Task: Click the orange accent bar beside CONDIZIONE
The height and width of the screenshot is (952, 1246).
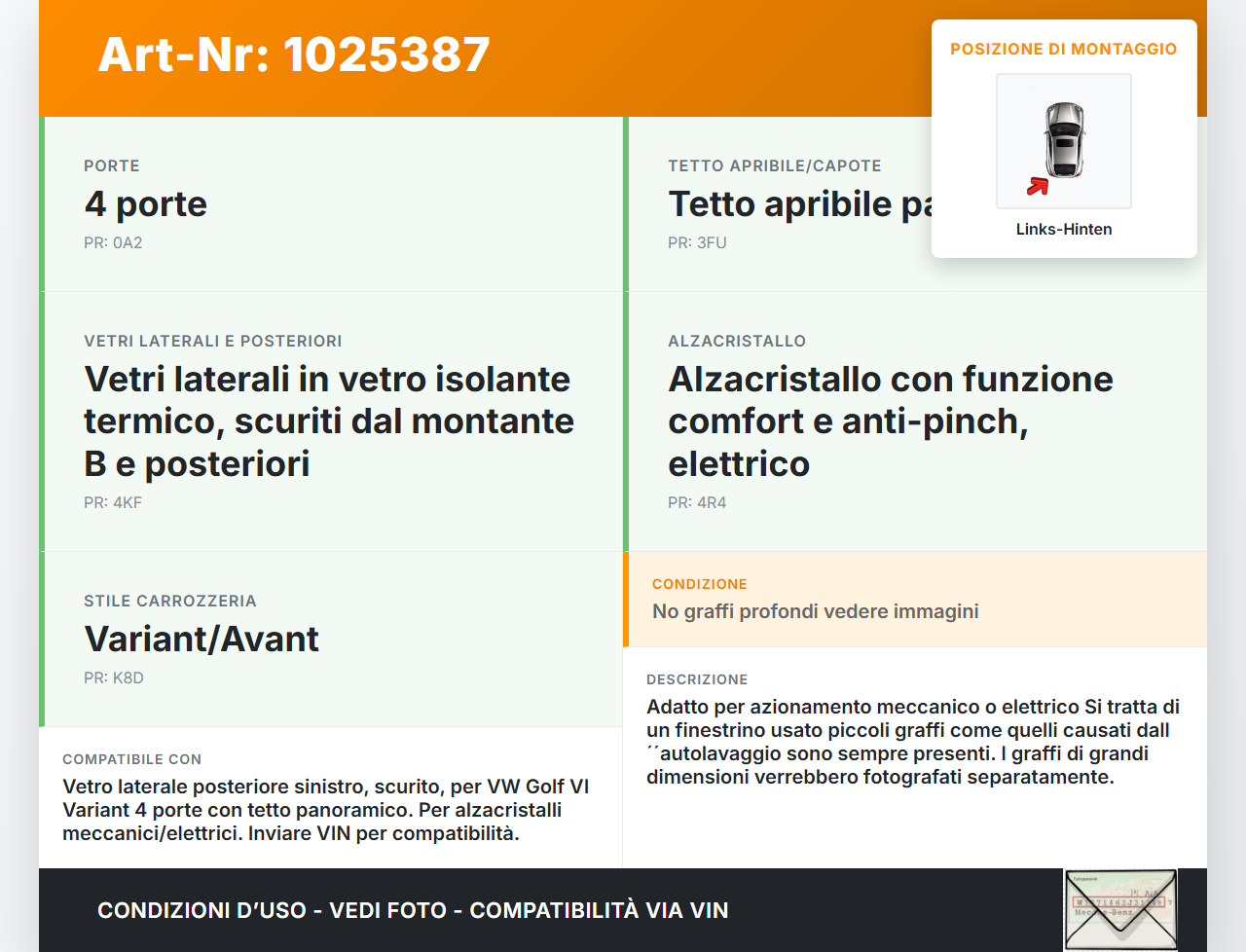Action: pos(627,598)
